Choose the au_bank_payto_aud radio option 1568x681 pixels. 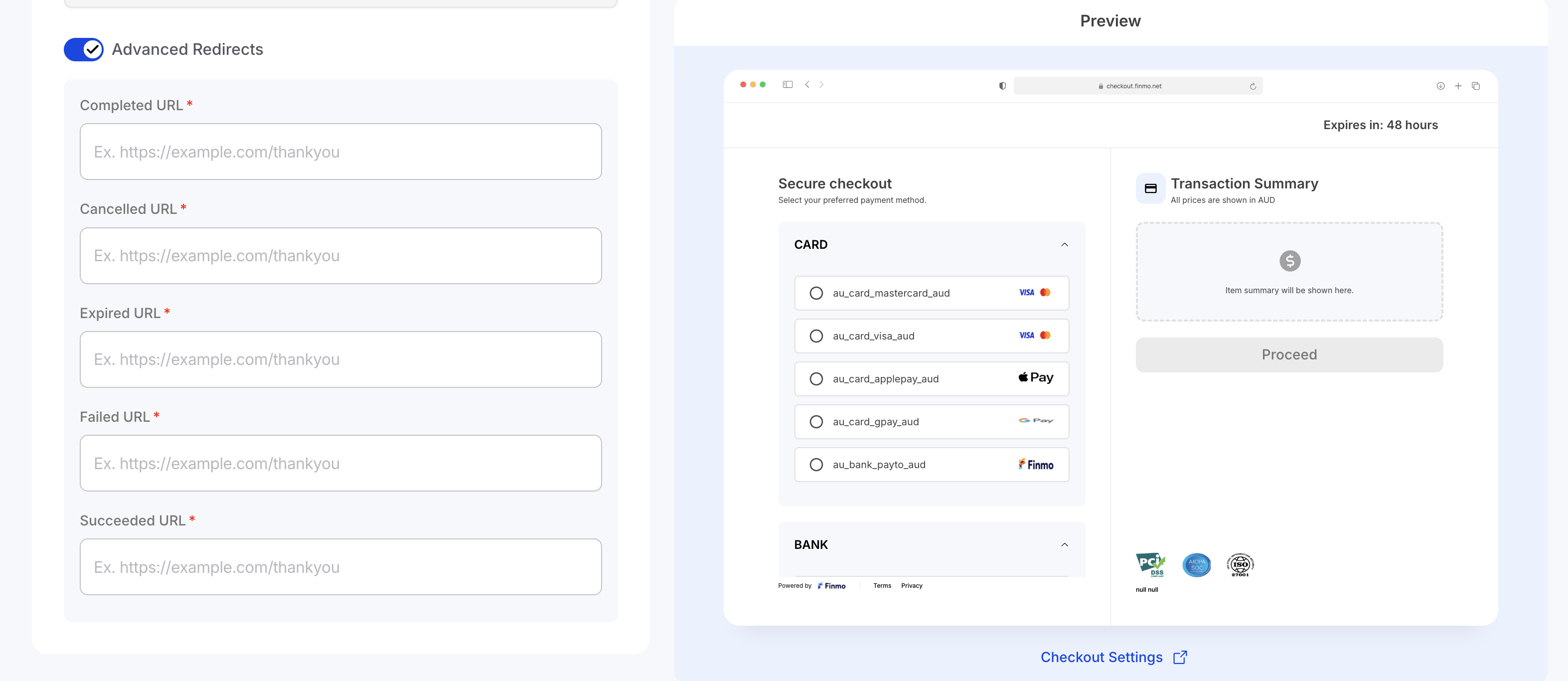click(816, 465)
